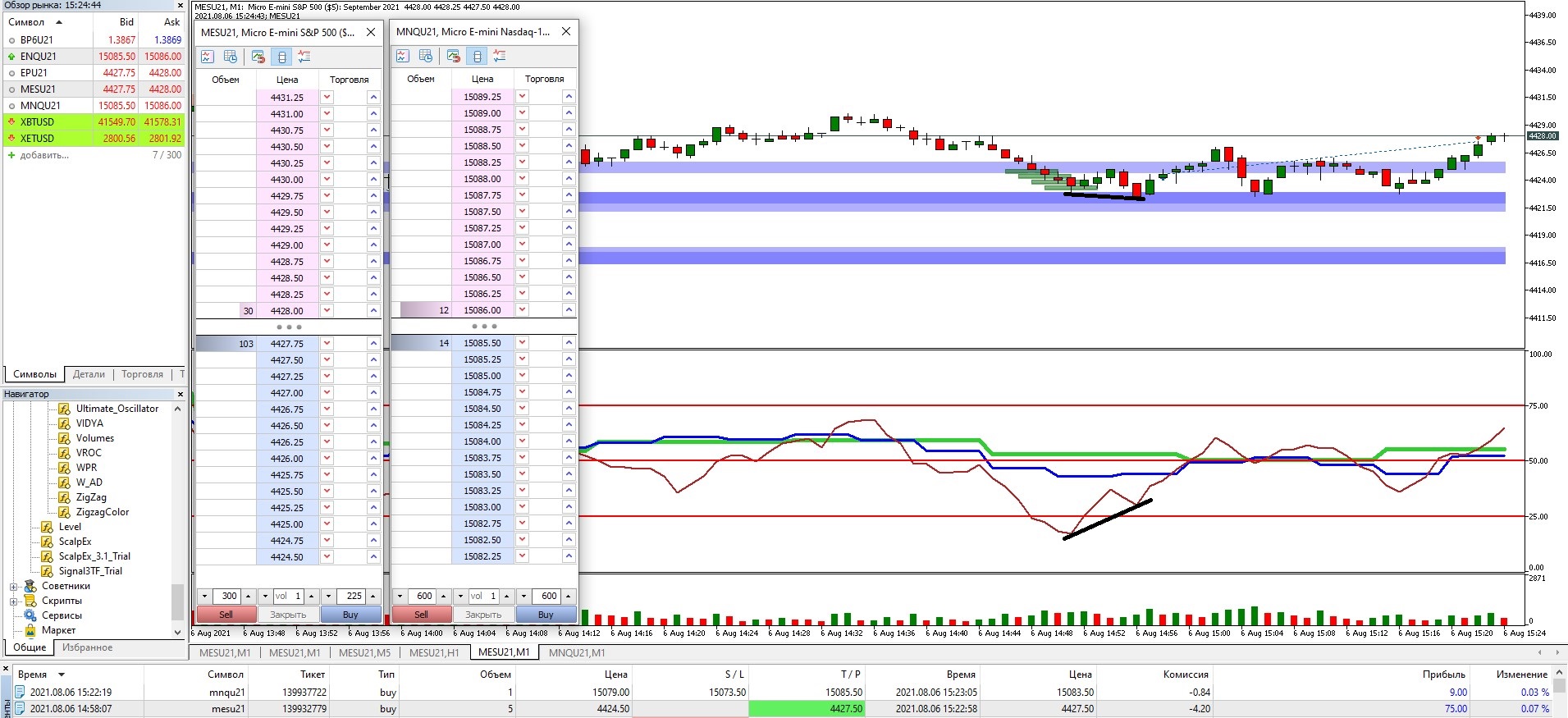Click chart magnet icon in MESU21 depth window
1568x718 pixels.
[258, 57]
